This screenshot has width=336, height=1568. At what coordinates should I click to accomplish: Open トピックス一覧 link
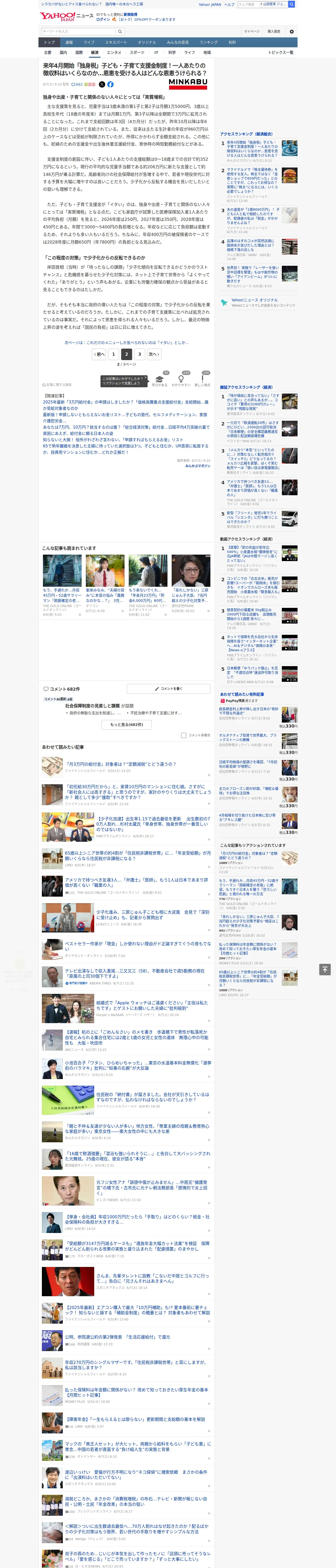click(281, 52)
